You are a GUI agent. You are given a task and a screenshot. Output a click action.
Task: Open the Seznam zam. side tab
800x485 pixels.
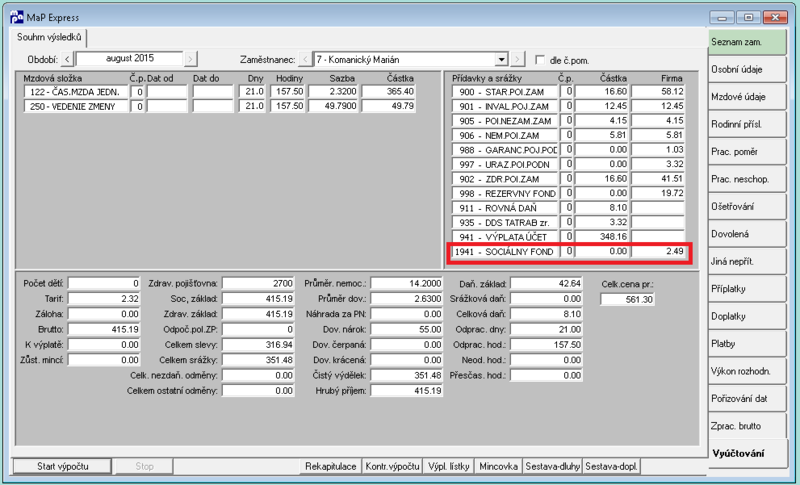pos(747,42)
